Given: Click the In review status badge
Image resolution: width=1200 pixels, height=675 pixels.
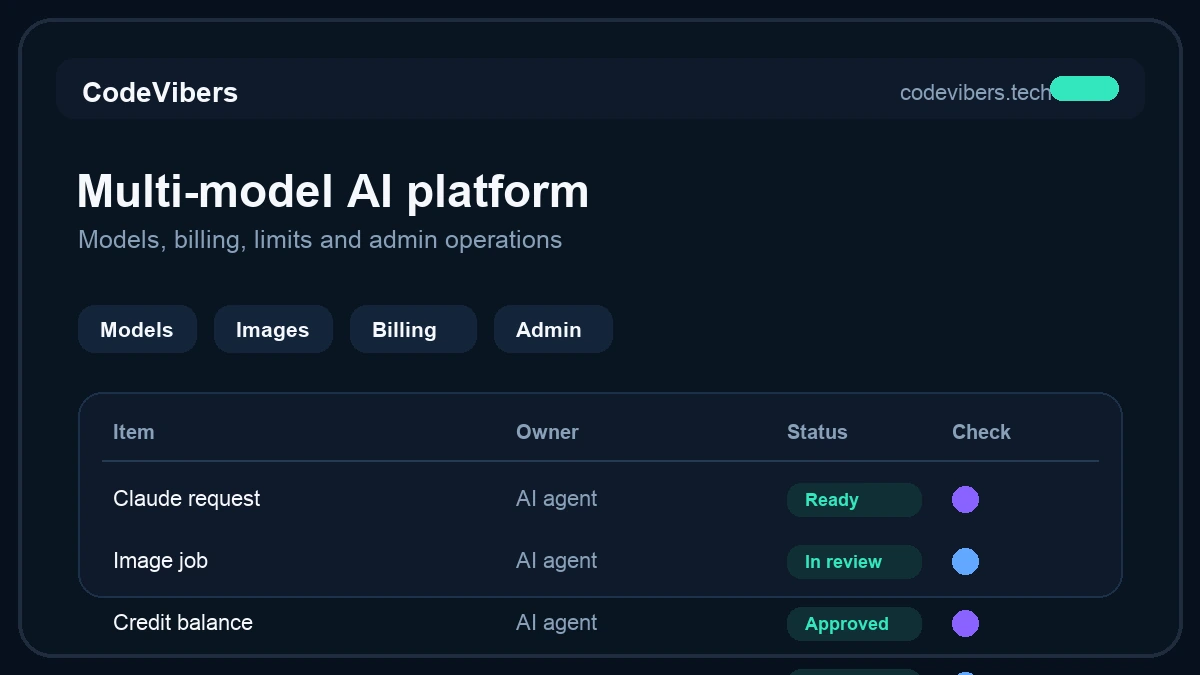Looking at the screenshot, I should pos(854,562).
